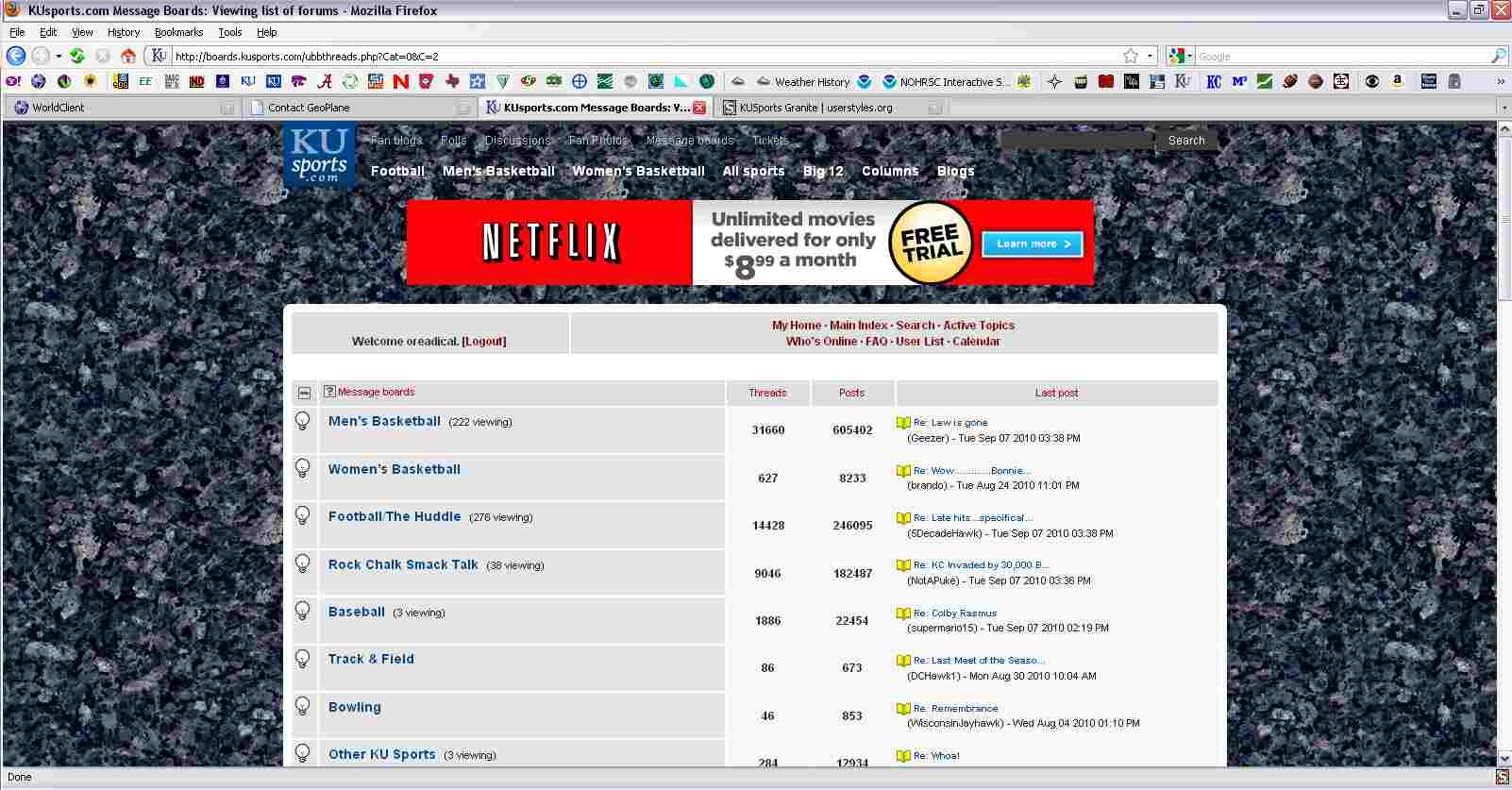Click the KUsports.com logo
Image resolution: width=1512 pixels, height=790 pixels.
point(319,155)
